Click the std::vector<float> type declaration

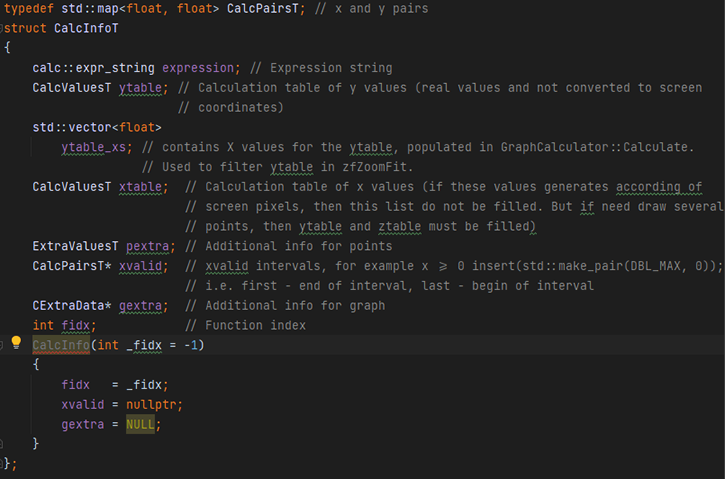(x=96, y=127)
